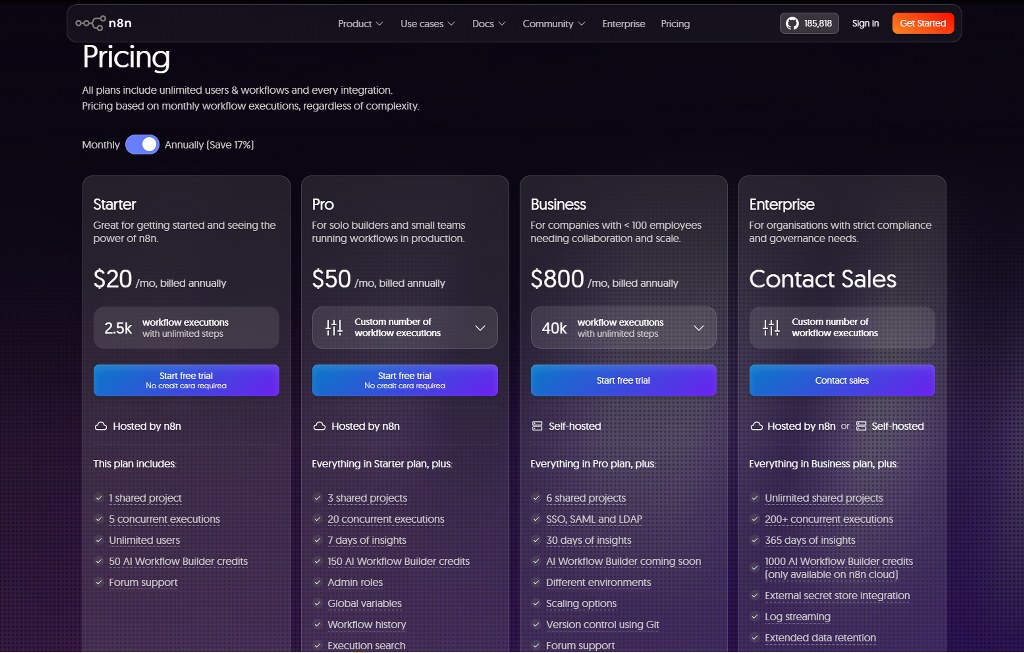
Task: Click the checkmark next to Unlimited shared projects
Action: (x=755, y=498)
